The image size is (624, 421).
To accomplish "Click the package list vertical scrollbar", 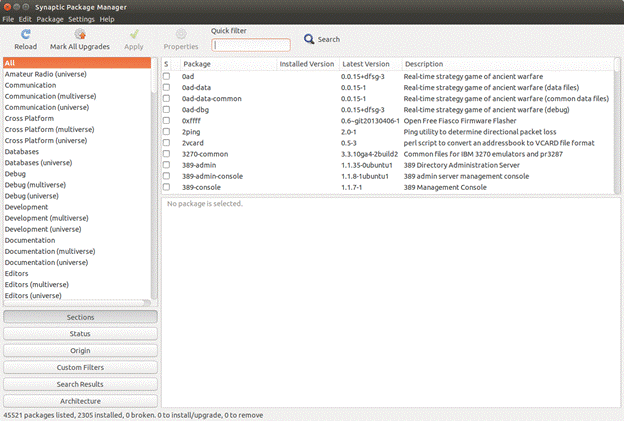I will pos(617,126).
